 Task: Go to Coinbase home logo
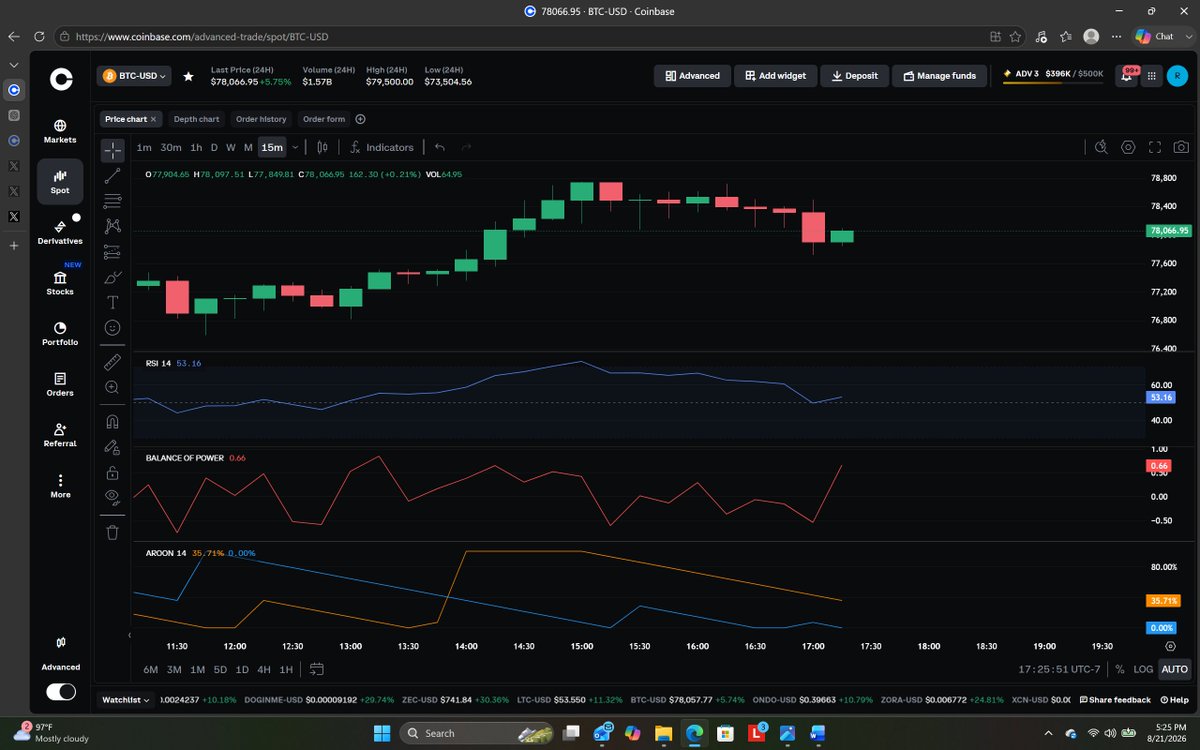[x=61, y=80]
